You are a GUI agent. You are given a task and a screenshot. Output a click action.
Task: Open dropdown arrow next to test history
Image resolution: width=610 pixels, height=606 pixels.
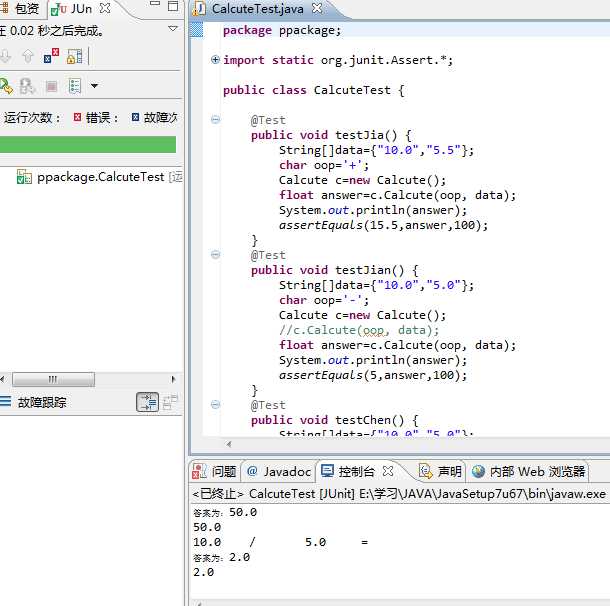(x=94, y=86)
